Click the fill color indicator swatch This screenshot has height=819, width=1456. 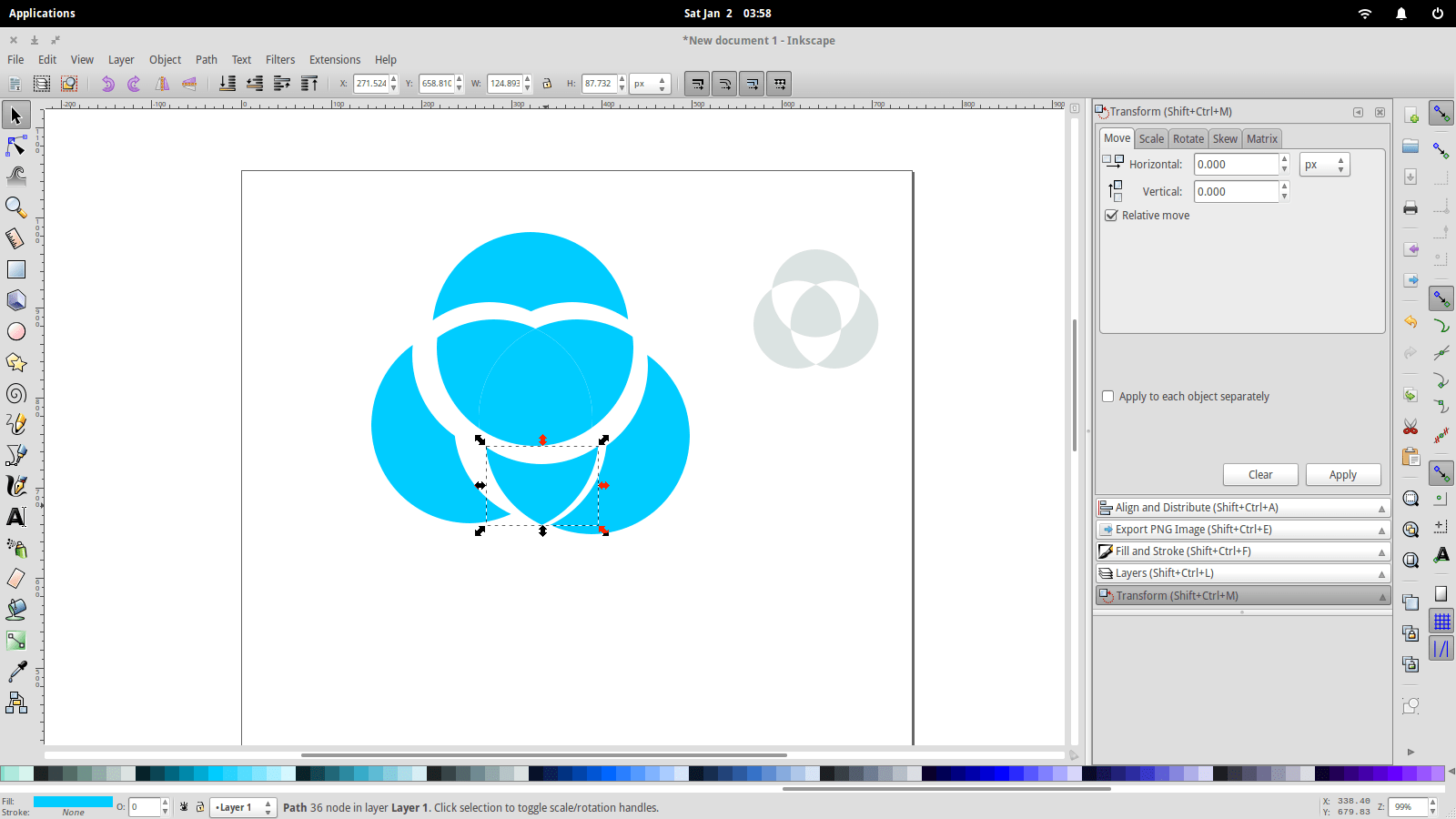click(x=73, y=802)
